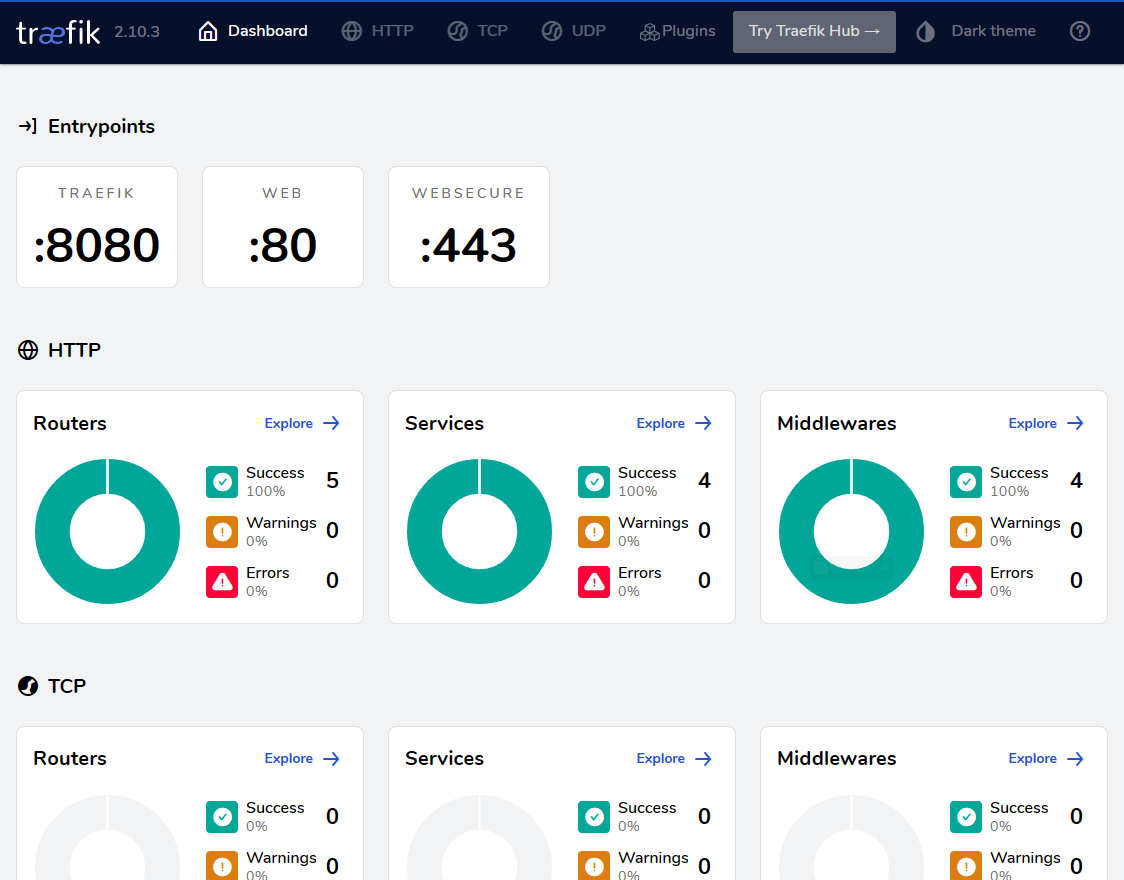
Task: Click HTTP Routers Warnings icon
Action: coord(222,532)
